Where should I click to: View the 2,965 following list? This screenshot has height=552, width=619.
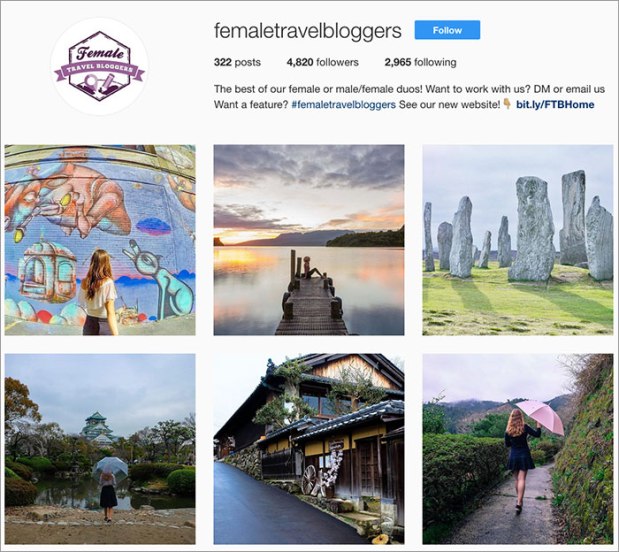coord(420,62)
